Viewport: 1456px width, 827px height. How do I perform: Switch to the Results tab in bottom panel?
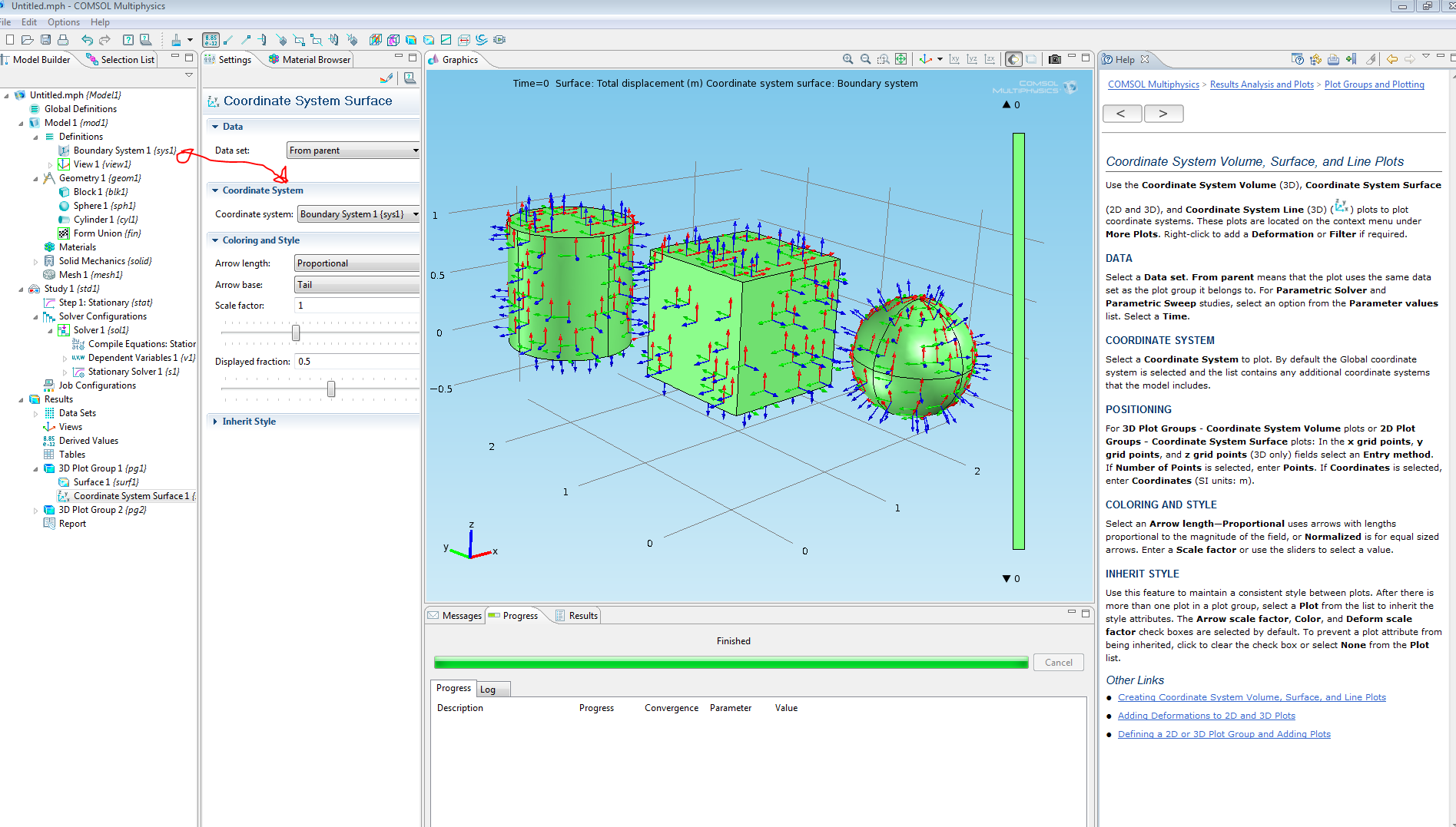pyautogui.click(x=576, y=616)
